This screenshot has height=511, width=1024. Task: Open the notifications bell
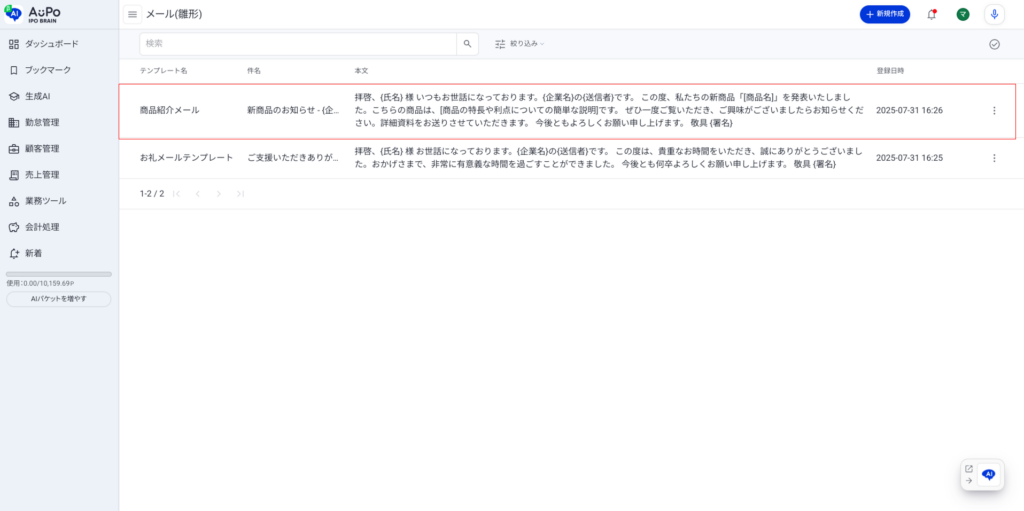click(932, 14)
